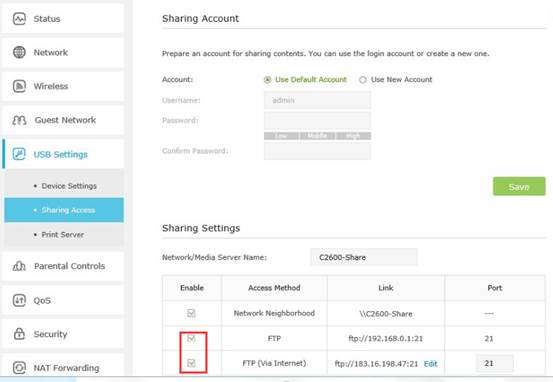Click ftp://192.168.0.1:21 link text

pos(385,339)
